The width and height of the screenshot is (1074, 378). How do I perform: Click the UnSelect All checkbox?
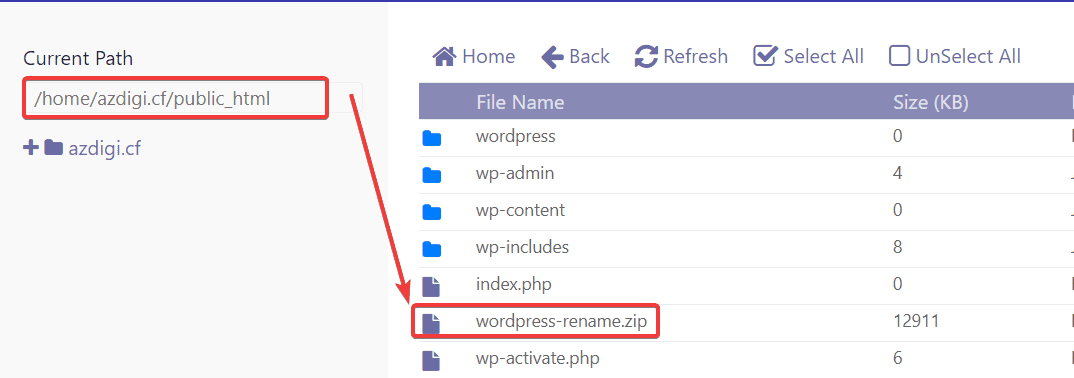(899, 56)
